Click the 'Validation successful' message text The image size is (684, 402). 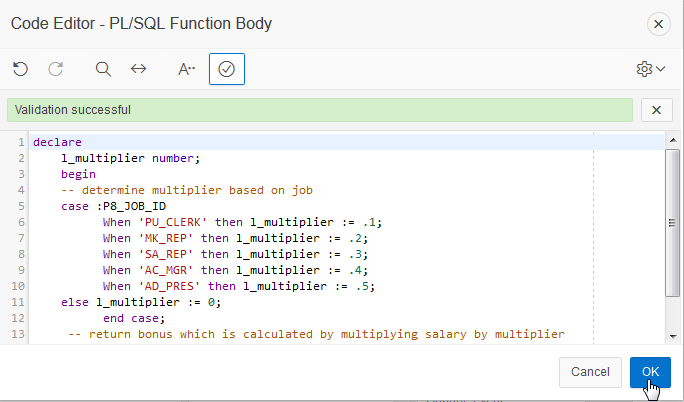point(72,110)
